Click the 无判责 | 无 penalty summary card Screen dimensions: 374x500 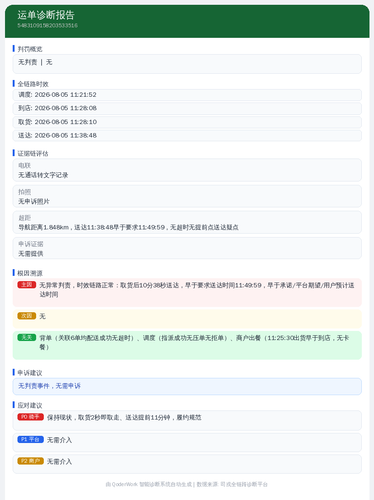coord(187,64)
